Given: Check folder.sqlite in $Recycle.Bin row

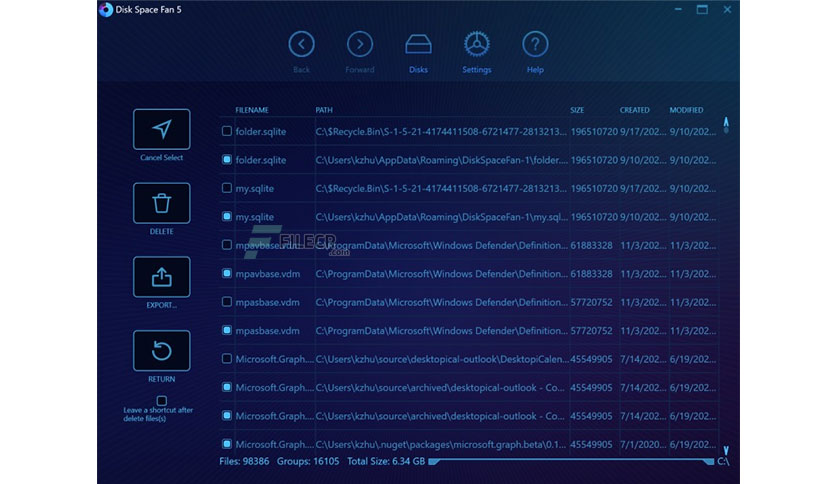Looking at the screenshot, I should tap(227, 131).
